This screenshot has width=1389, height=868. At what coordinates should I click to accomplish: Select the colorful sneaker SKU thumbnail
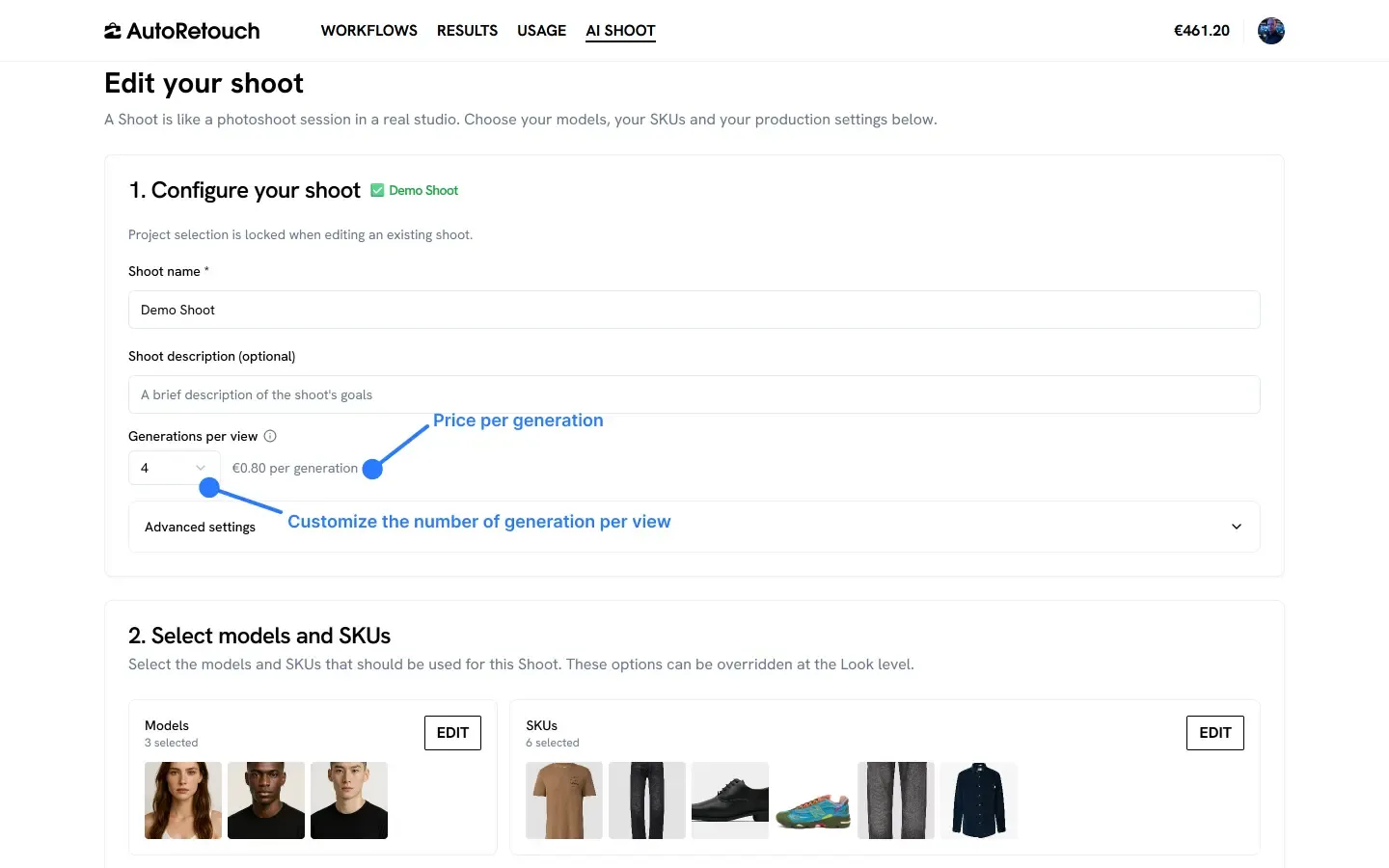click(813, 800)
